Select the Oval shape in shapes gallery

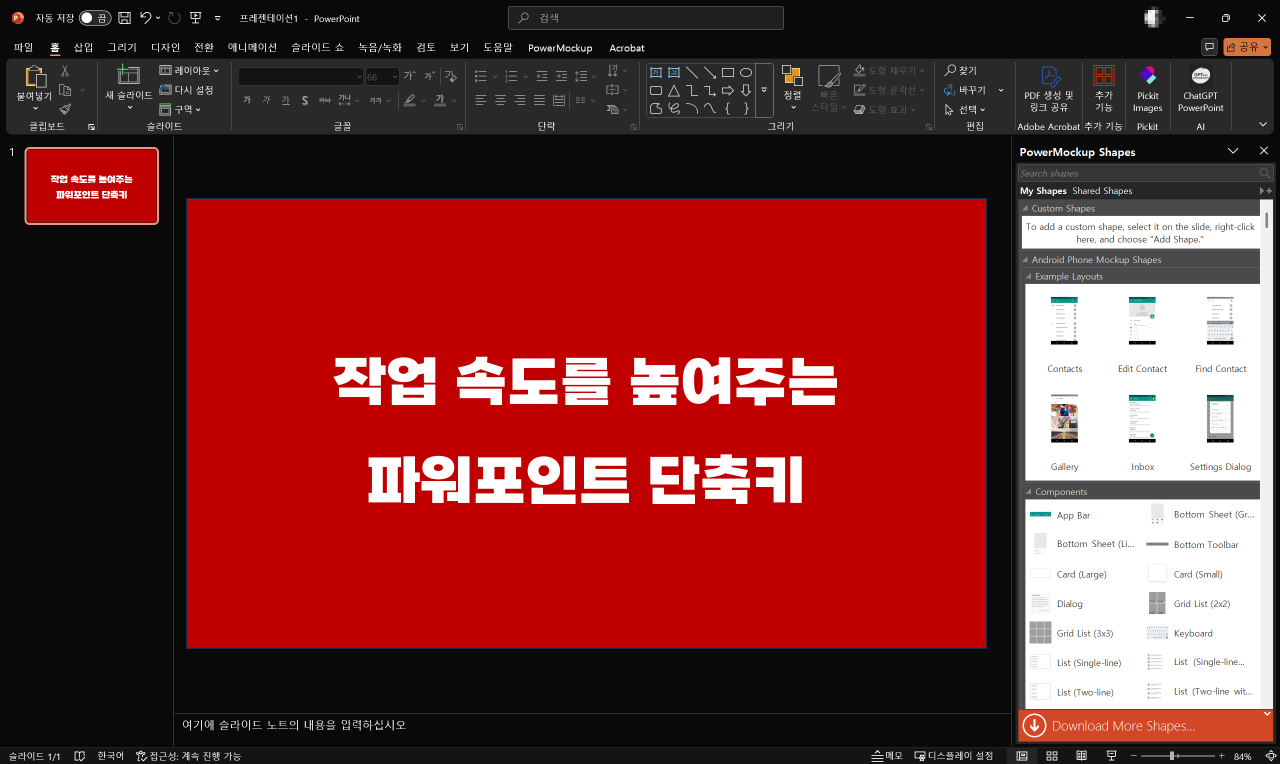[746, 72]
